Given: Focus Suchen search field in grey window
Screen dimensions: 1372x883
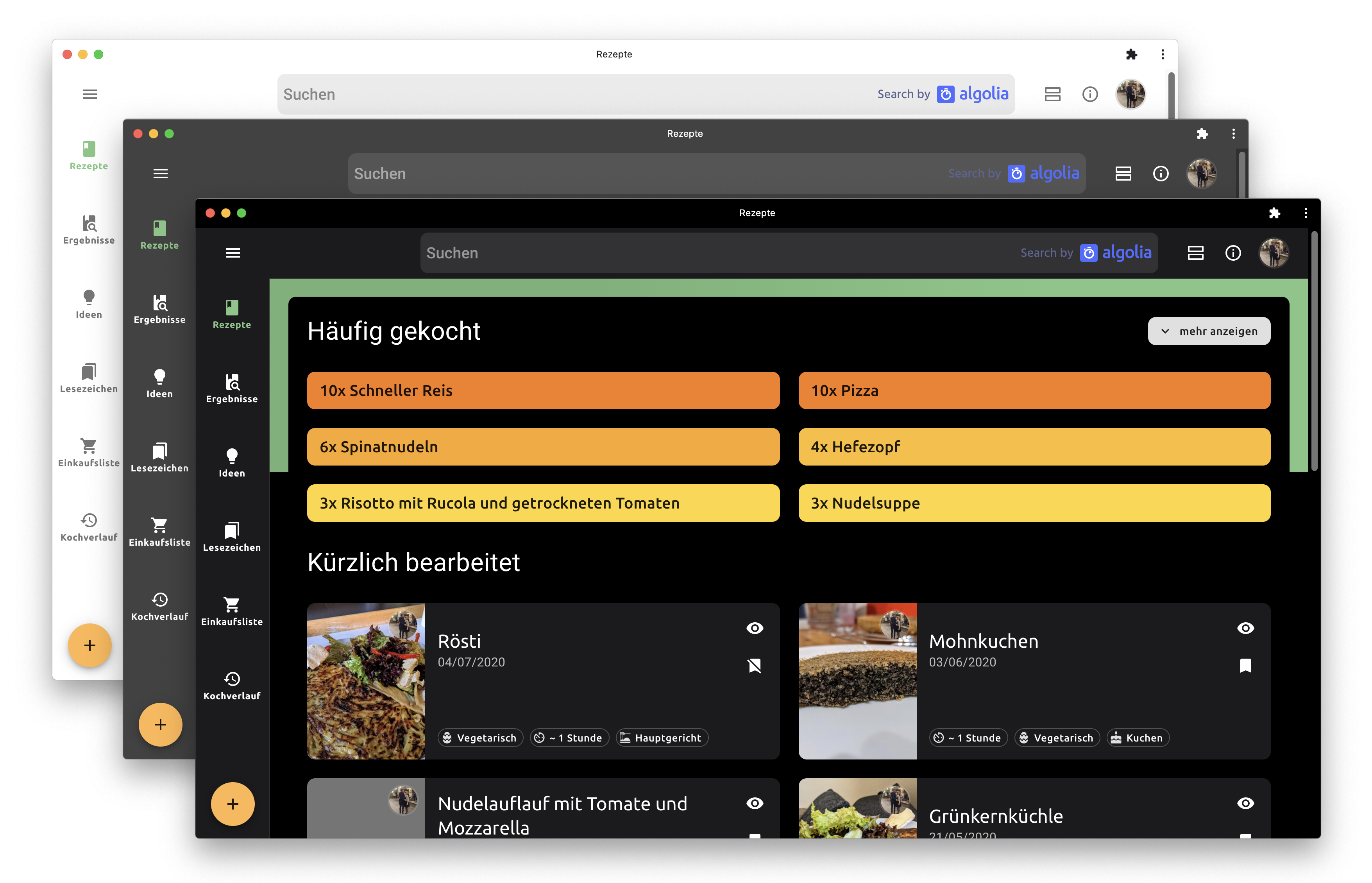Looking at the screenshot, I should [x=717, y=173].
